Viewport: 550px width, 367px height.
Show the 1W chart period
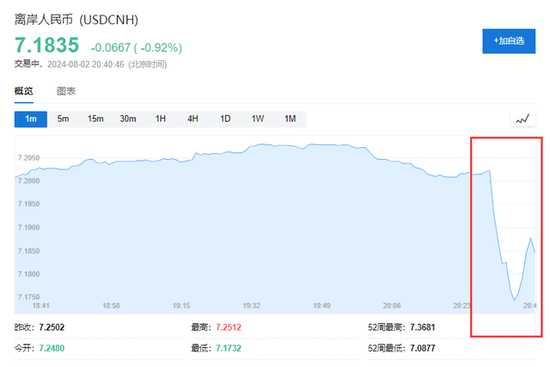(257, 119)
